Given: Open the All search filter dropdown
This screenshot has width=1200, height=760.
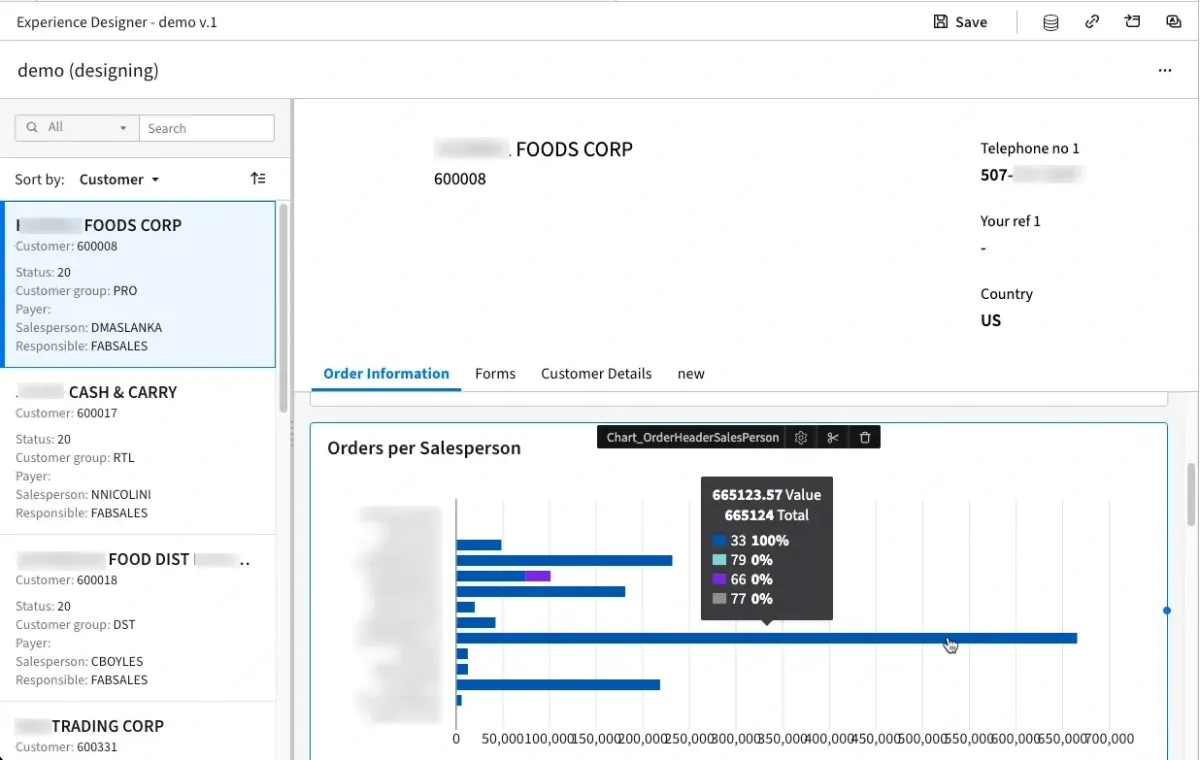Looking at the screenshot, I should 77,128.
